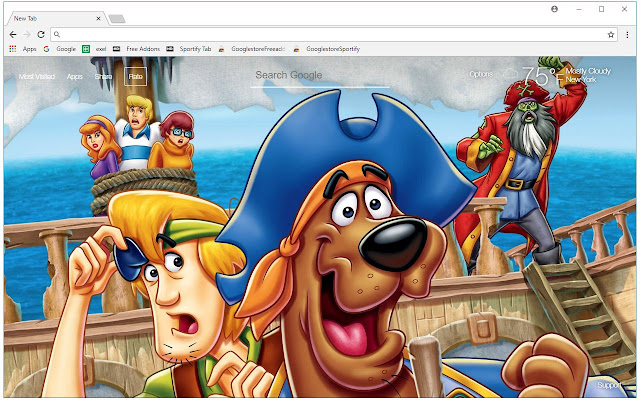Close the New Tab tab
Image resolution: width=640 pixels, height=400 pixels.
98,18
